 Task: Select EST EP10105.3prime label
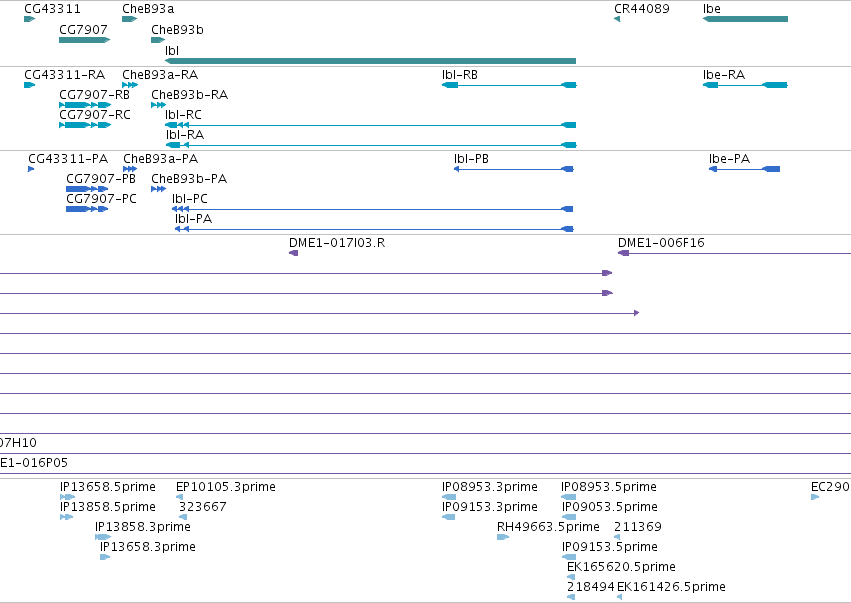pos(226,487)
